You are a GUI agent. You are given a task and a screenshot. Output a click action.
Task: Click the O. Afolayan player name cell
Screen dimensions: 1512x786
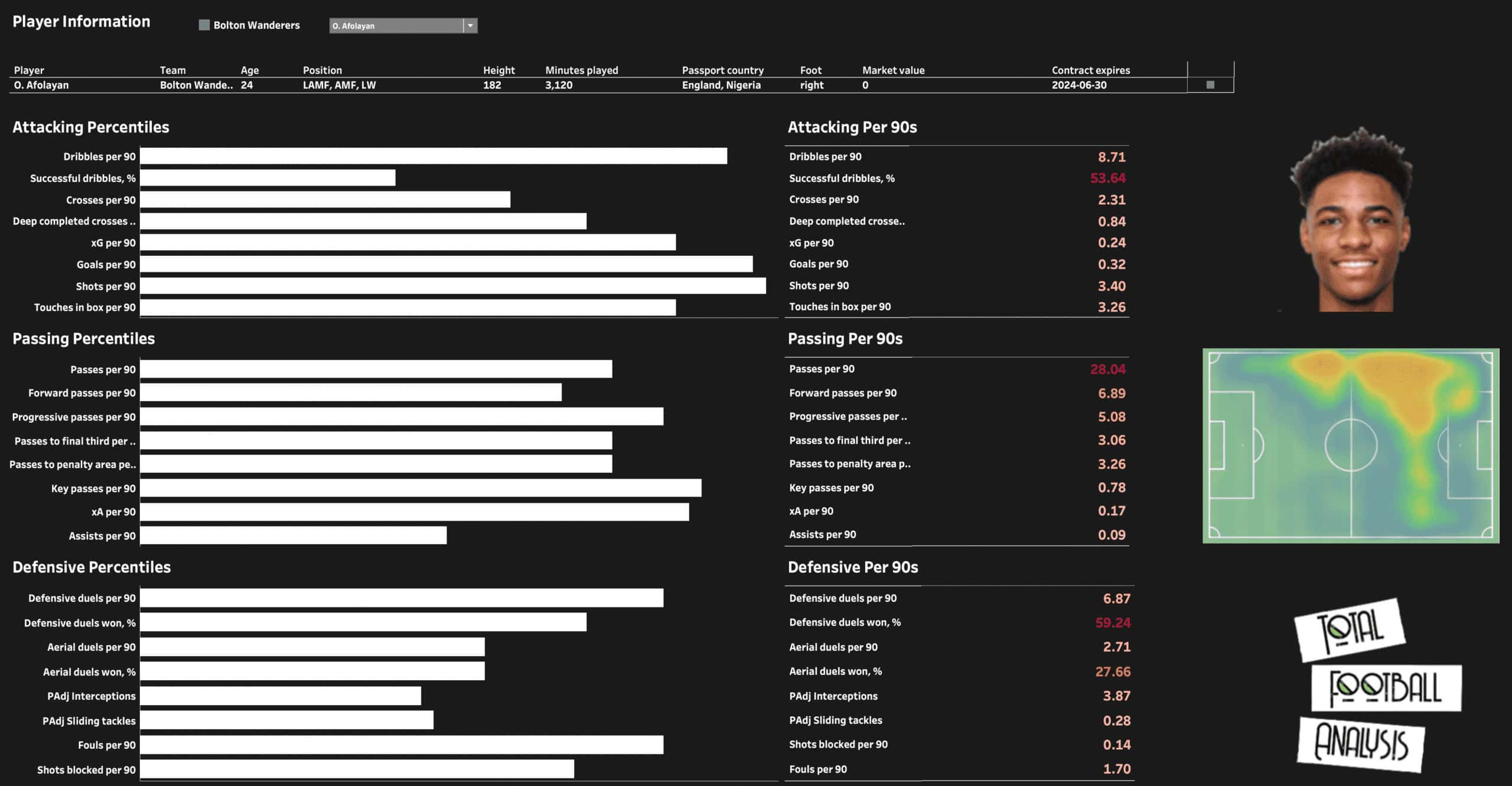coord(41,85)
